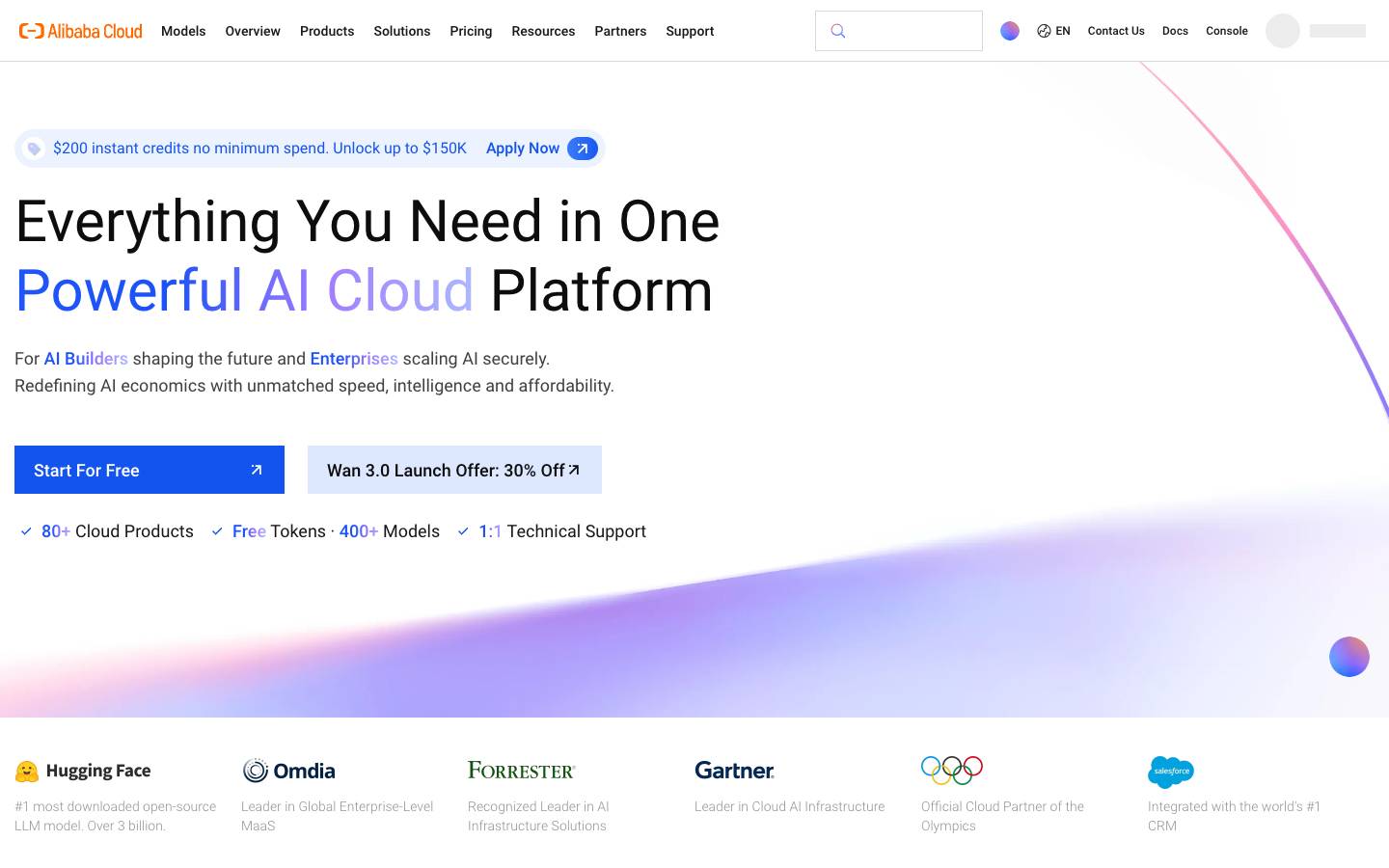
Task: Click the credits tag icon in the promo banner
Action: pyautogui.click(x=34, y=149)
